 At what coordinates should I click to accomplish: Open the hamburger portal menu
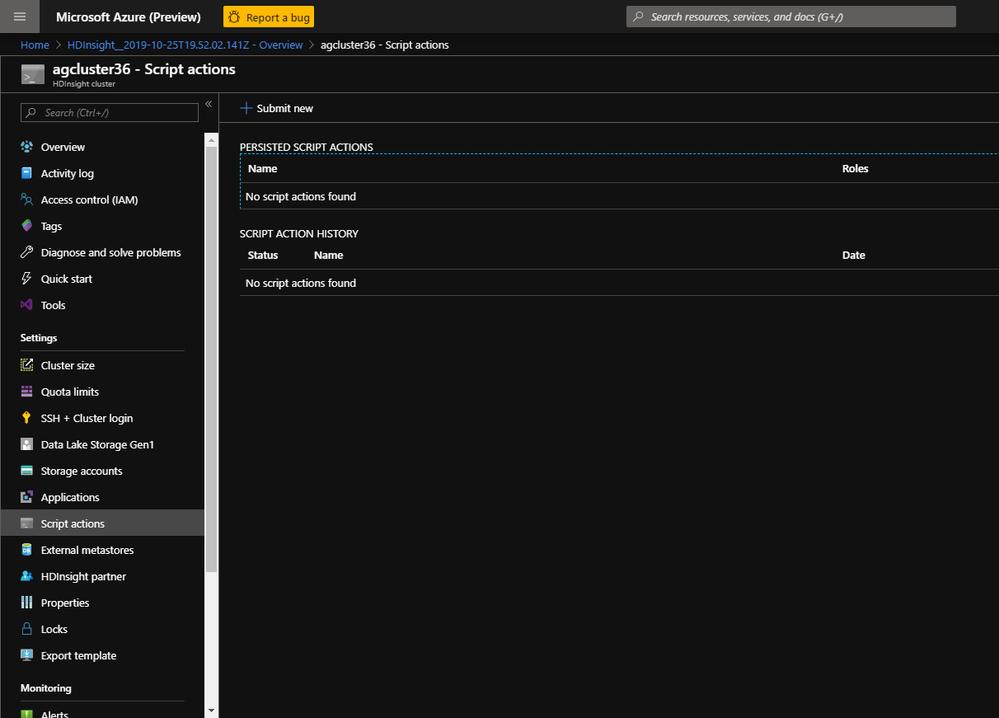click(x=20, y=17)
